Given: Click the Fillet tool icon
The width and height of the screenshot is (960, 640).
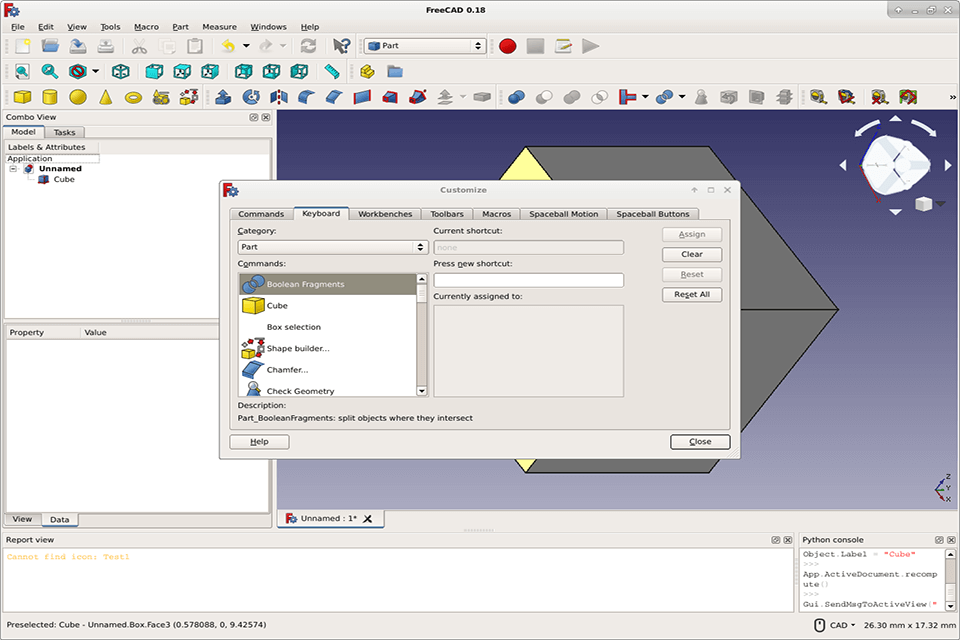Looking at the screenshot, I should click(306, 97).
